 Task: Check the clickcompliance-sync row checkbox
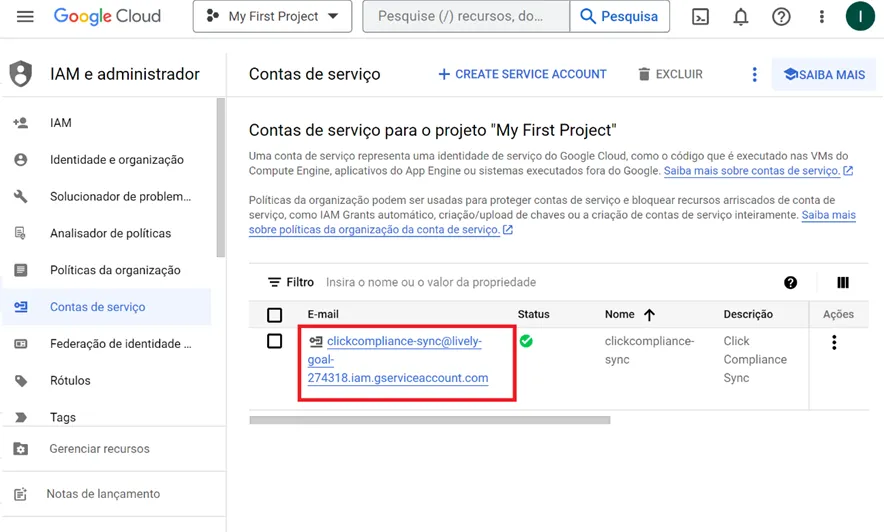coord(275,341)
